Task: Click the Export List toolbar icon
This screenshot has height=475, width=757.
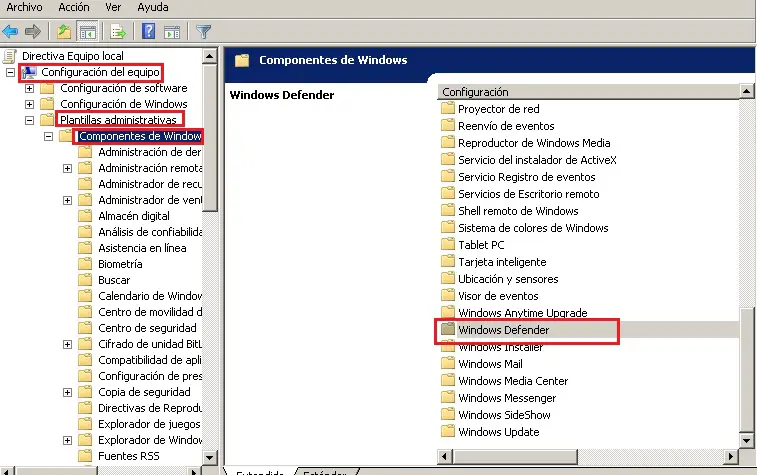Action: [118, 32]
